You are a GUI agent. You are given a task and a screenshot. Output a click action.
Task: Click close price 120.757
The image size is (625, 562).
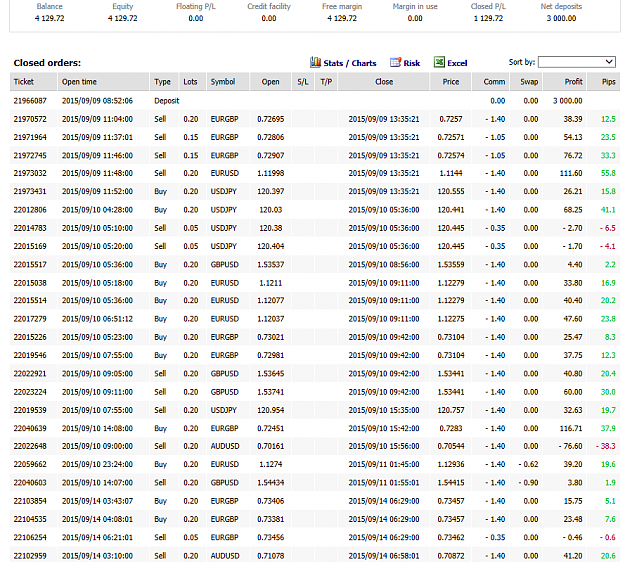[x=451, y=410]
